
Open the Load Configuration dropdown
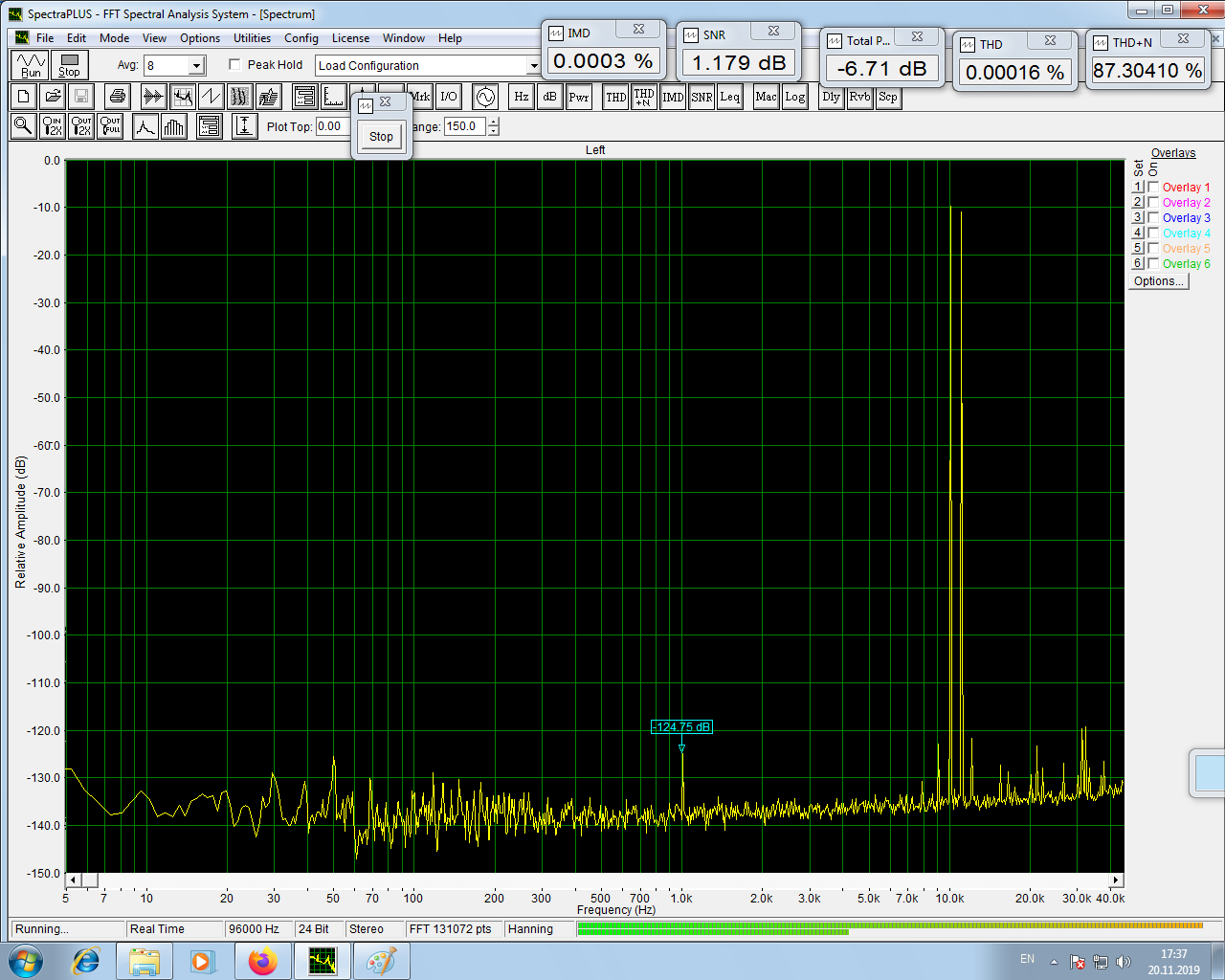point(533,66)
